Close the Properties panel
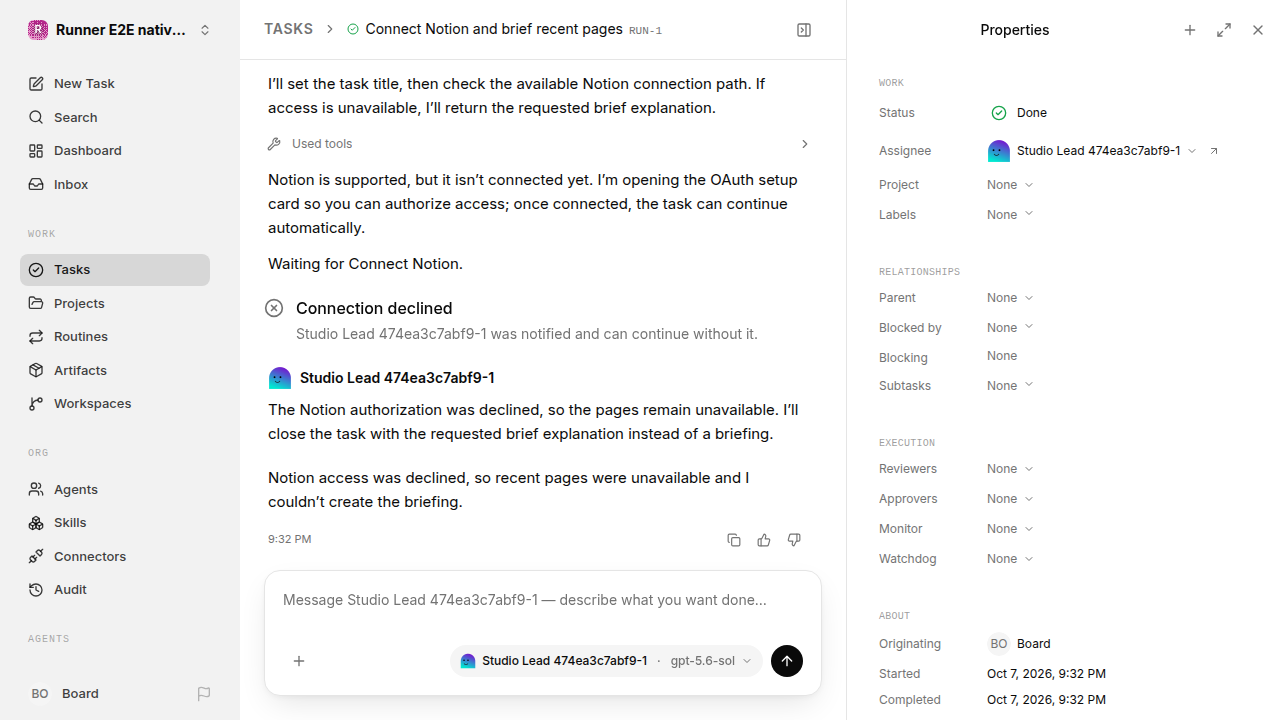Screen dimensions: 1280x720 1258,30
